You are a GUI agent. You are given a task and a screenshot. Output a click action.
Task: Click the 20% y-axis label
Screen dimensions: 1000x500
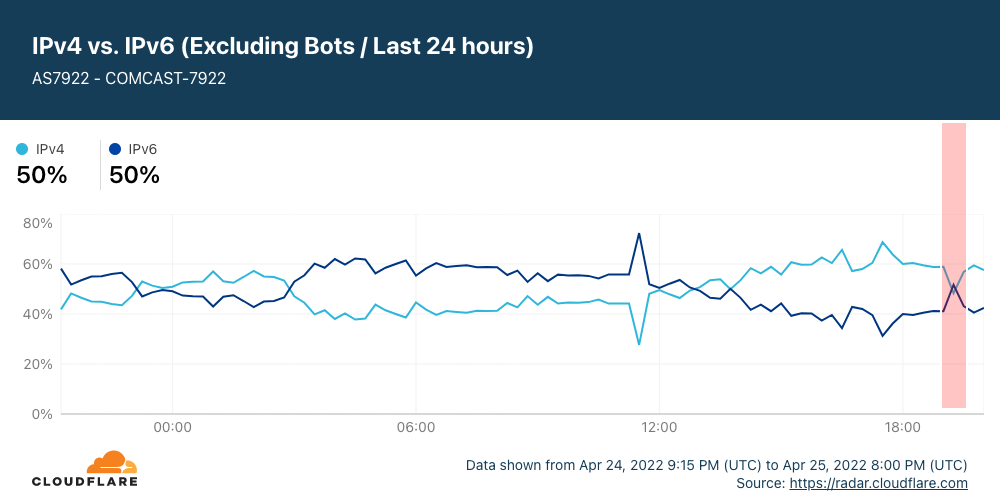click(37, 364)
